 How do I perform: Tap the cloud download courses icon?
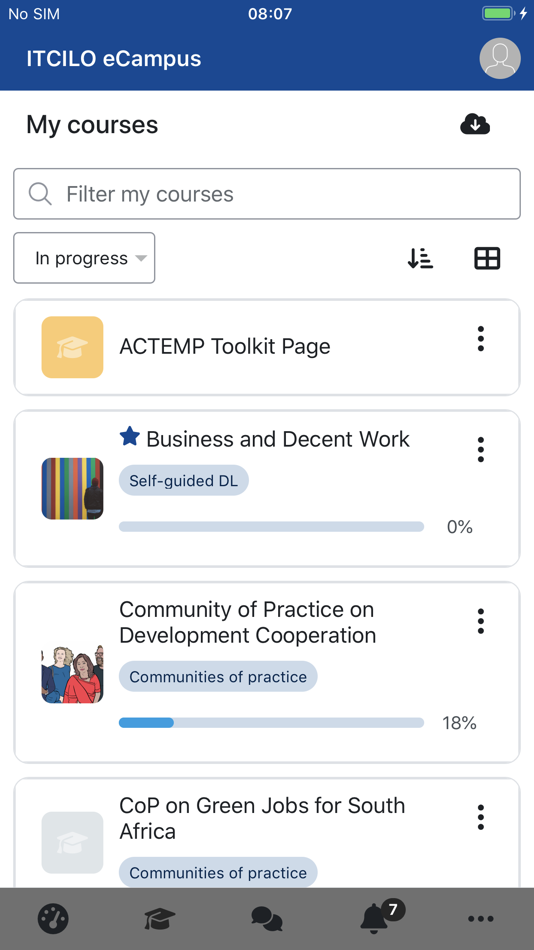pos(475,124)
